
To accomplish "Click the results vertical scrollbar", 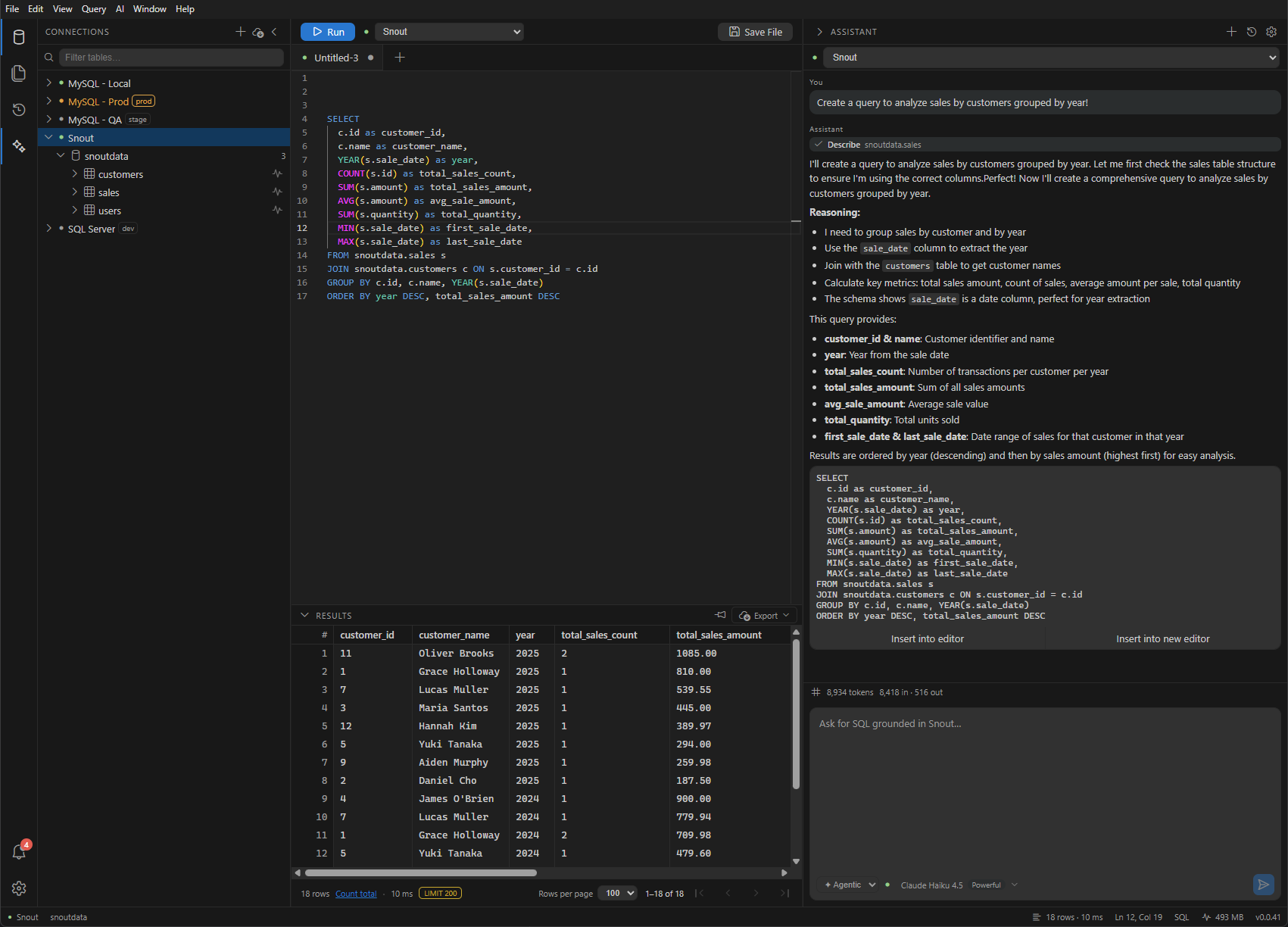I will point(796,714).
